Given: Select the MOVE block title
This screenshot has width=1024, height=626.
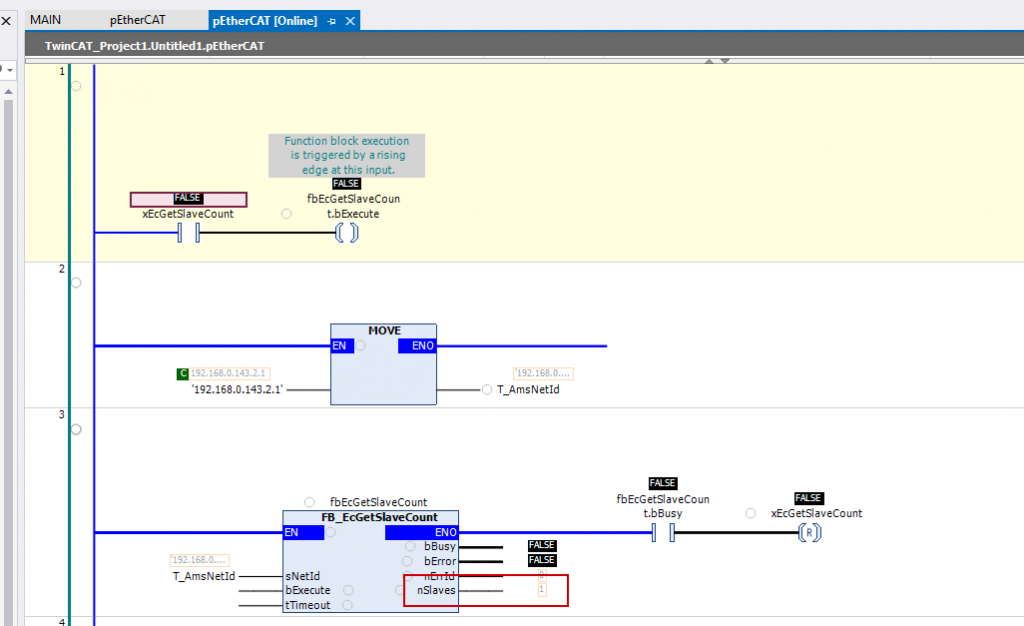Looking at the screenshot, I should point(384,330).
